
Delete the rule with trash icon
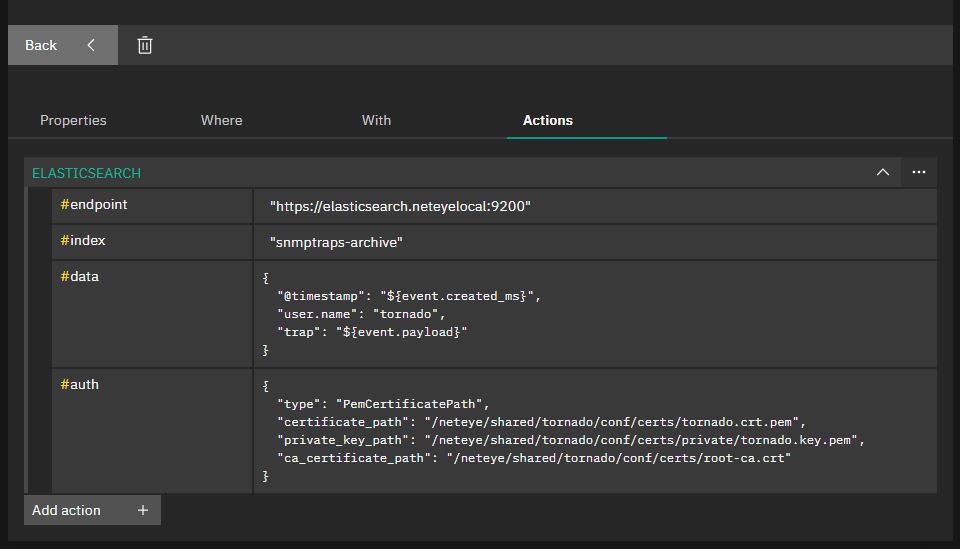coord(144,45)
